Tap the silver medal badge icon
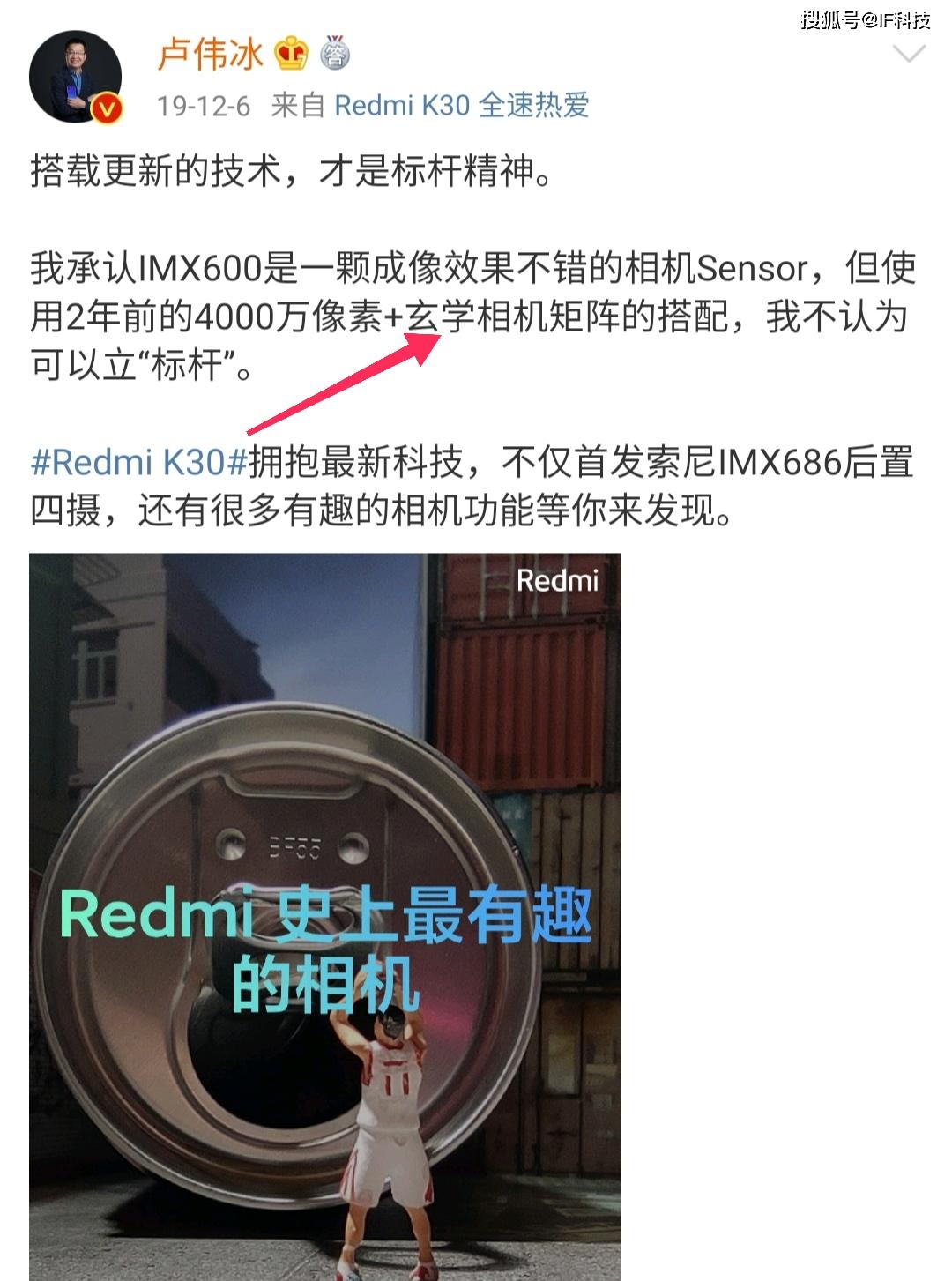Screen dimensions: 952x1281 334,53
